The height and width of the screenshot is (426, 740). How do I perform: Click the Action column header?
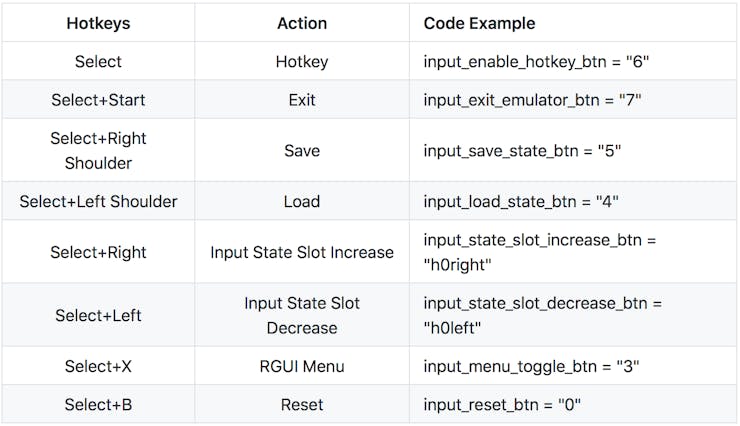click(x=302, y=23)
